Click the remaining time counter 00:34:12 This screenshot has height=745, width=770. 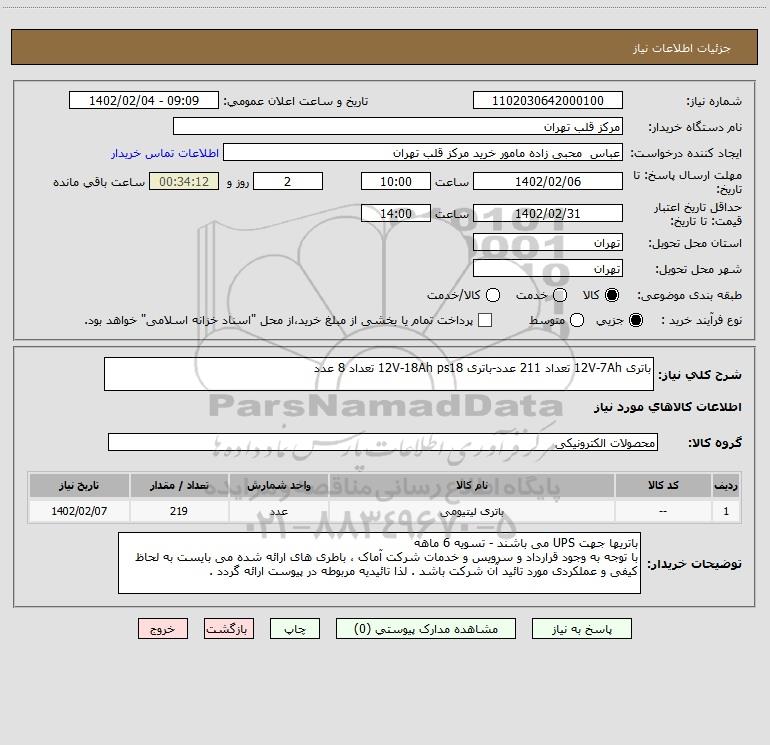pos(184,181)
